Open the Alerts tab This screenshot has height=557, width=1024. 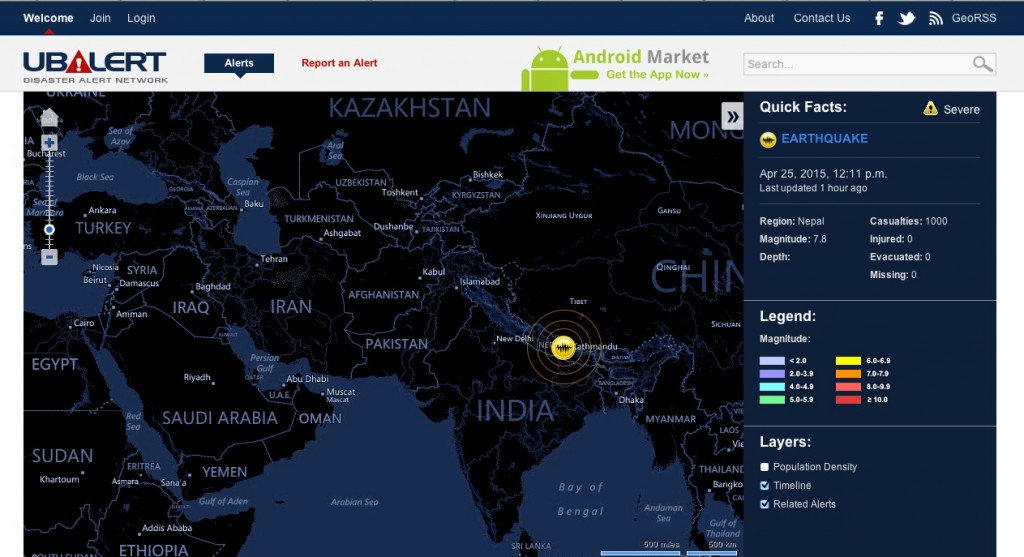pyautogui.click(x=239, y=63)
